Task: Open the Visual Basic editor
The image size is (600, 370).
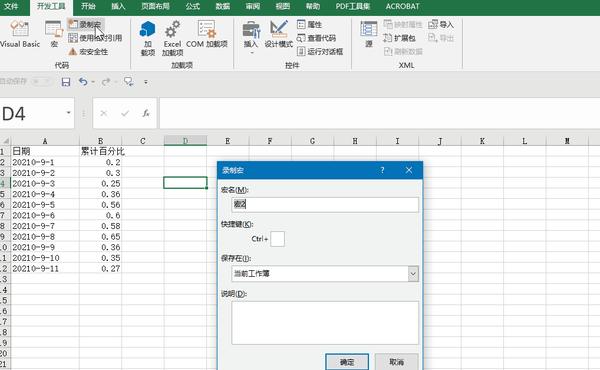Action: (20, 34)
